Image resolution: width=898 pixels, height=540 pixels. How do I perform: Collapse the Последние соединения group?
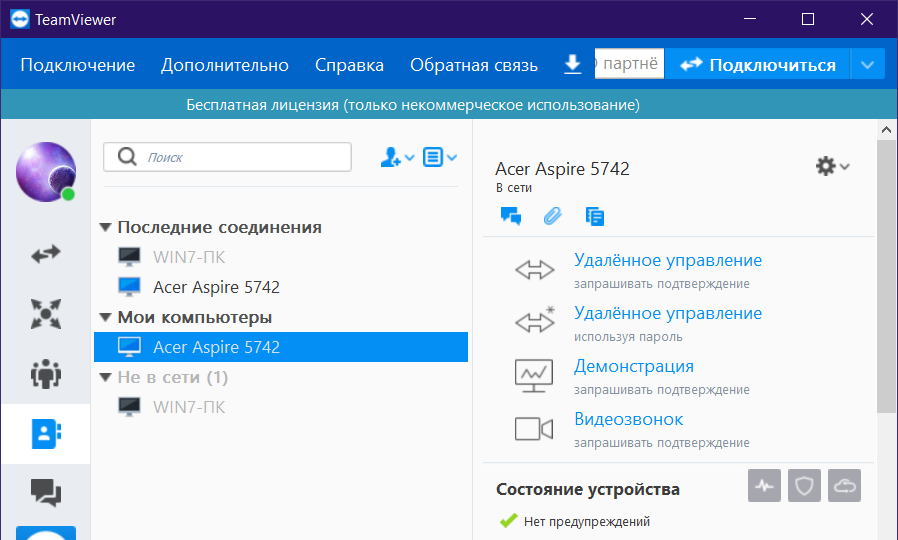coord(106,228)
